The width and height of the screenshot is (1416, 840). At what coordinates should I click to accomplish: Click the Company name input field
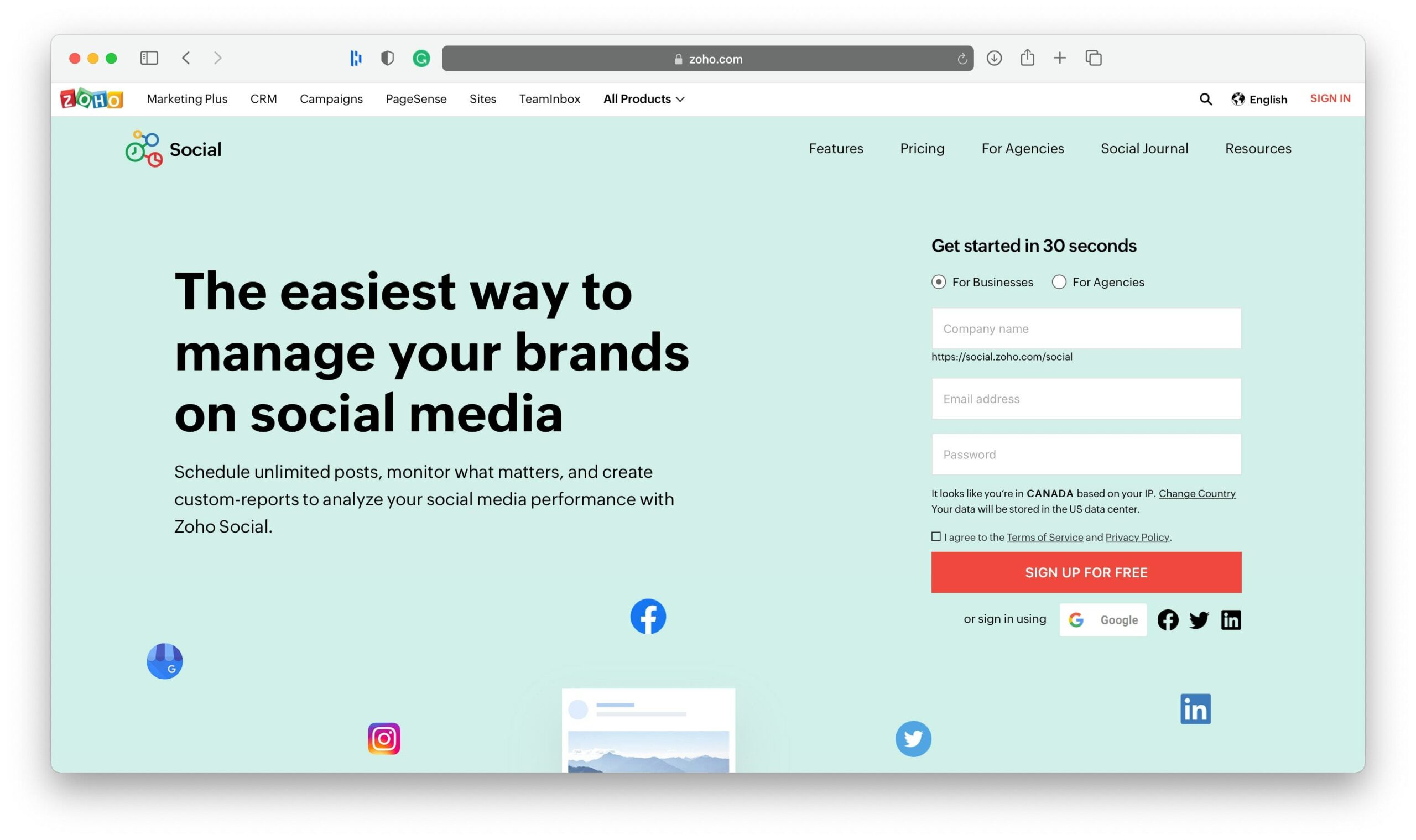1085,328
